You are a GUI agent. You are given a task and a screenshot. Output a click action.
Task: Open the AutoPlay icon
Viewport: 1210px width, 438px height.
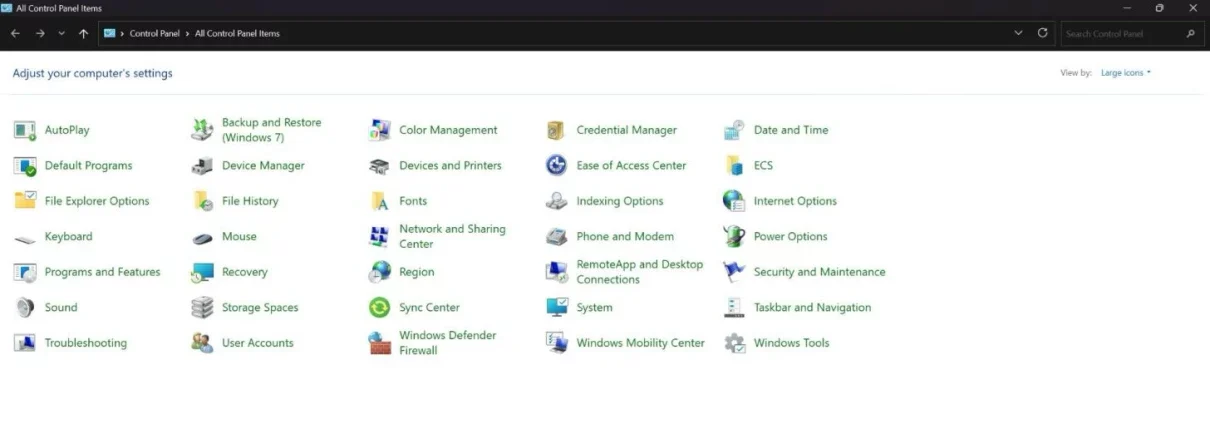(x=25, y=130)
